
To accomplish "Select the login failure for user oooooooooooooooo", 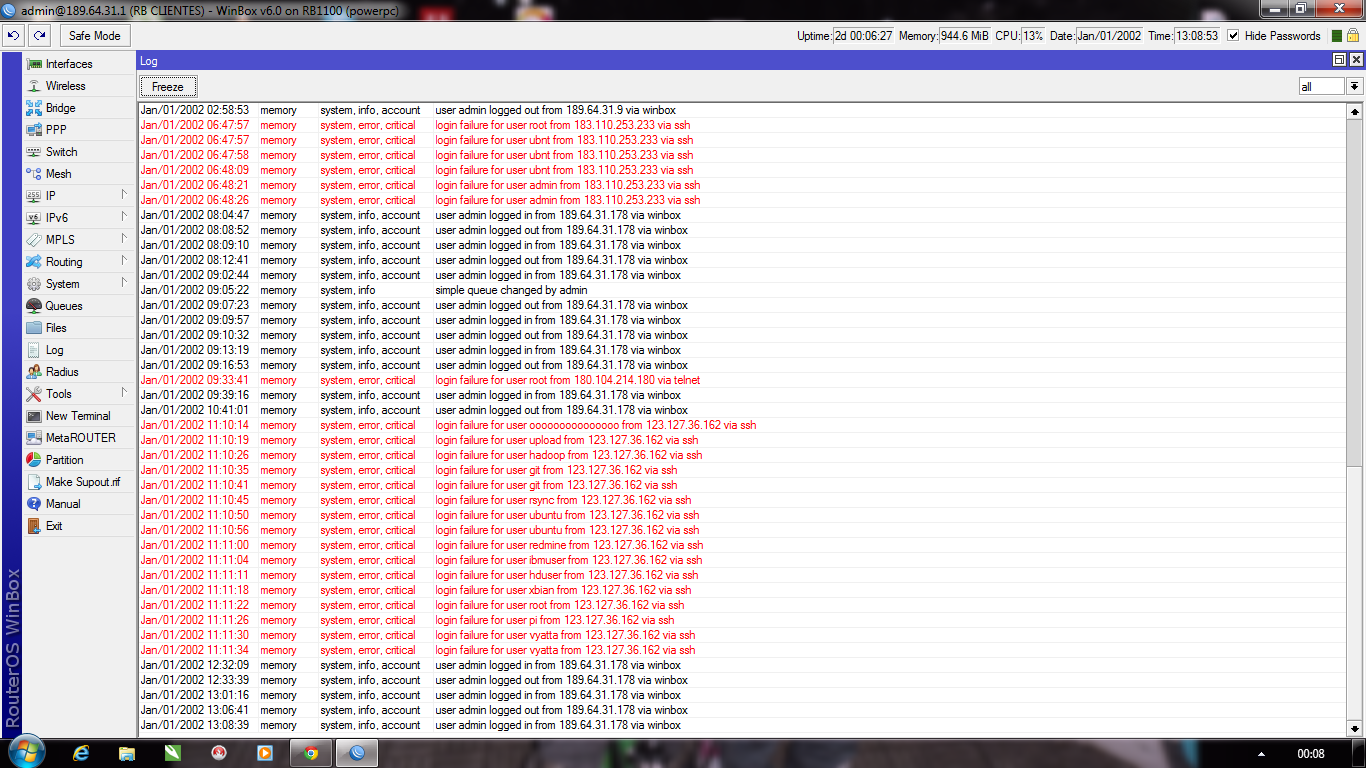I will click(742, 425).
